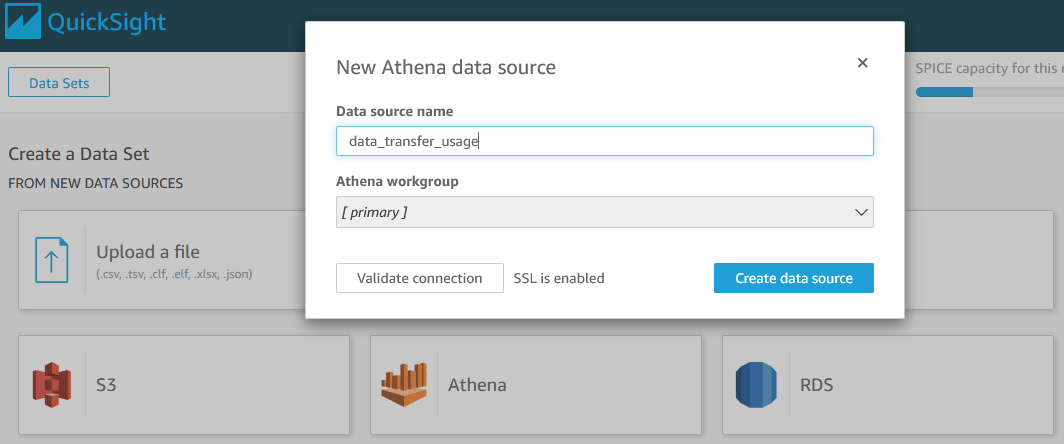Click the QuickSight title text
The height and width of the screenshot is (444, 1064).
pos(110,23)
